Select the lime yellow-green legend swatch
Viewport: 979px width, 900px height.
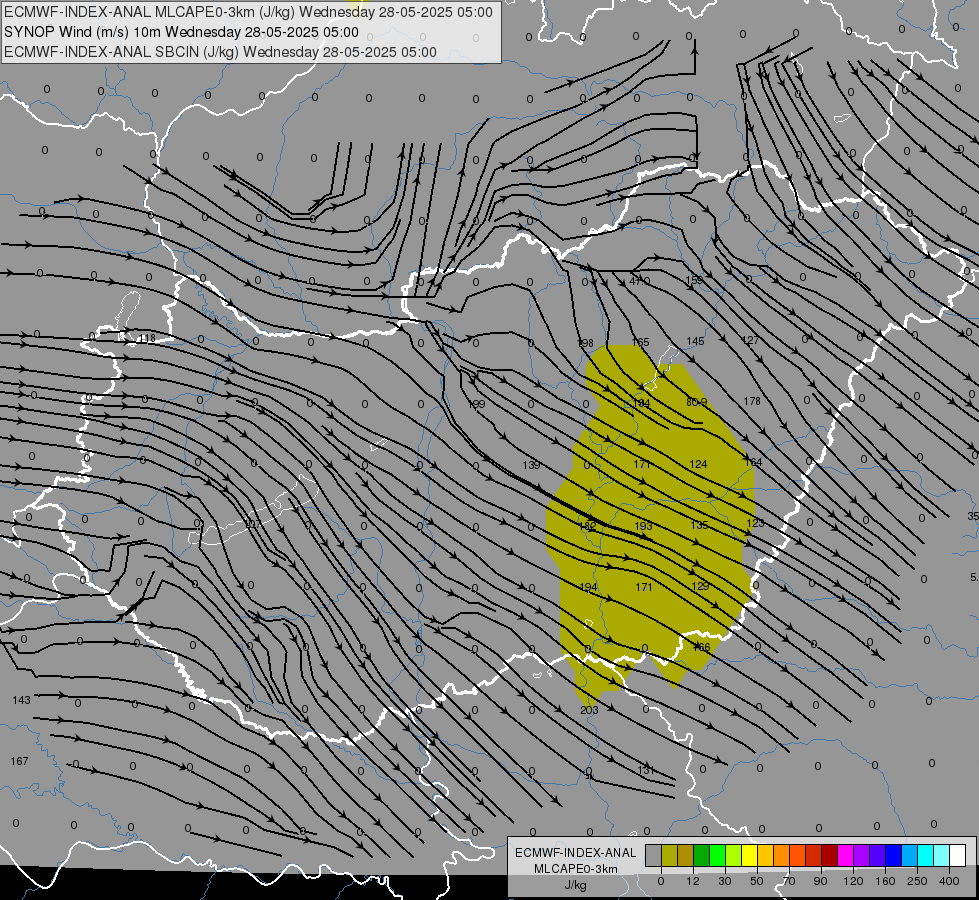pyautogui.click(x=734, y=855)
